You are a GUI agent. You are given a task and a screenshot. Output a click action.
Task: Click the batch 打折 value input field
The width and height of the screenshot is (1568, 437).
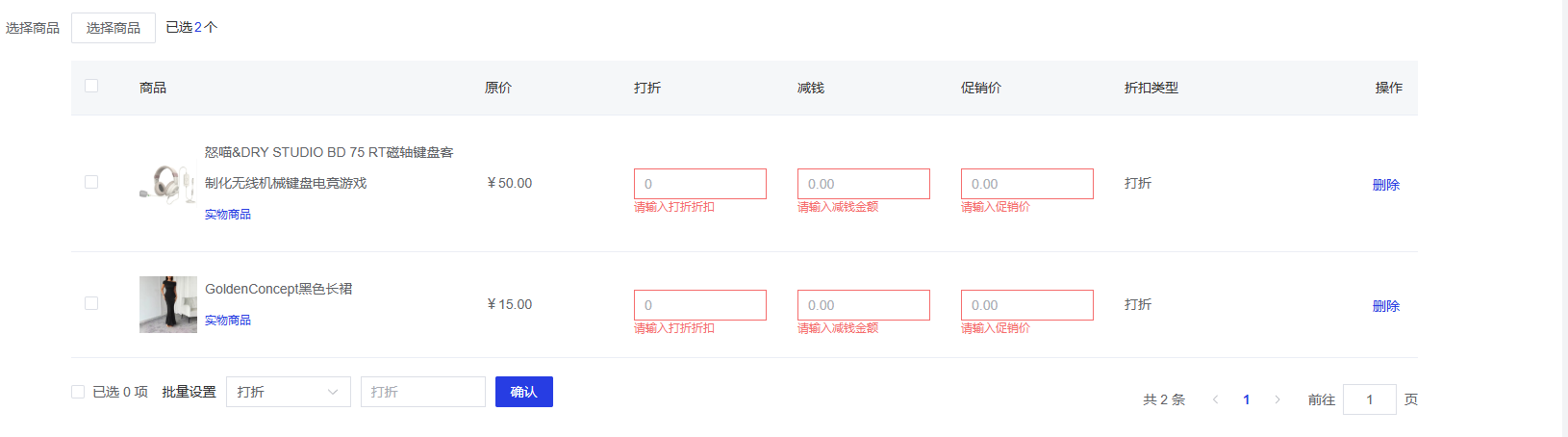point(422,392)
